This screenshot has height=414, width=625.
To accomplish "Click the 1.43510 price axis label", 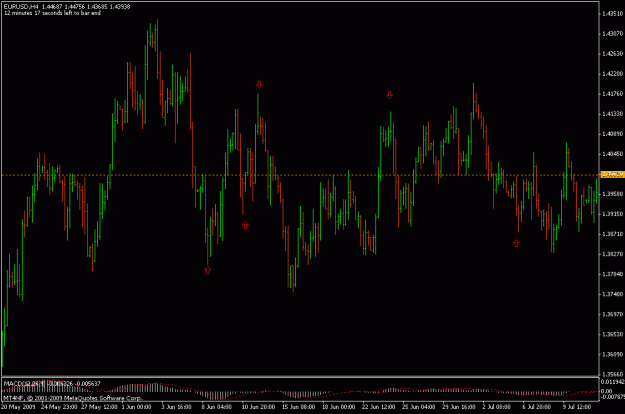I will tap(613, 14).
